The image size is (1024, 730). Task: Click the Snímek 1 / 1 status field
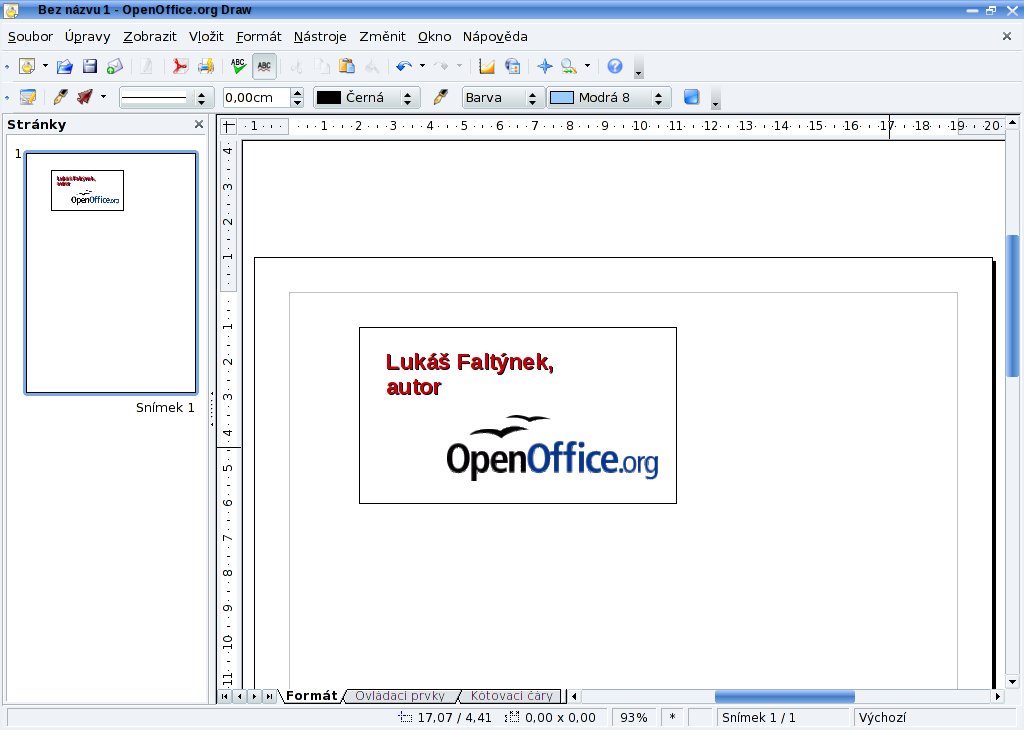coord(782,718)
